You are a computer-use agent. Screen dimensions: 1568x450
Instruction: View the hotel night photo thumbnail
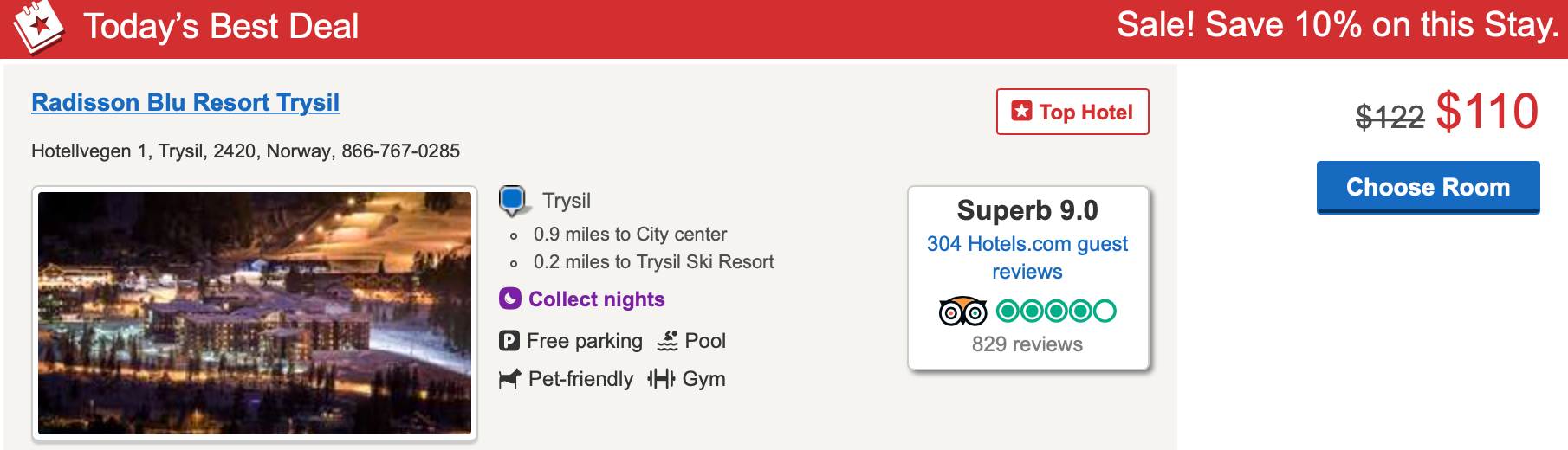(x=255, y=312)
